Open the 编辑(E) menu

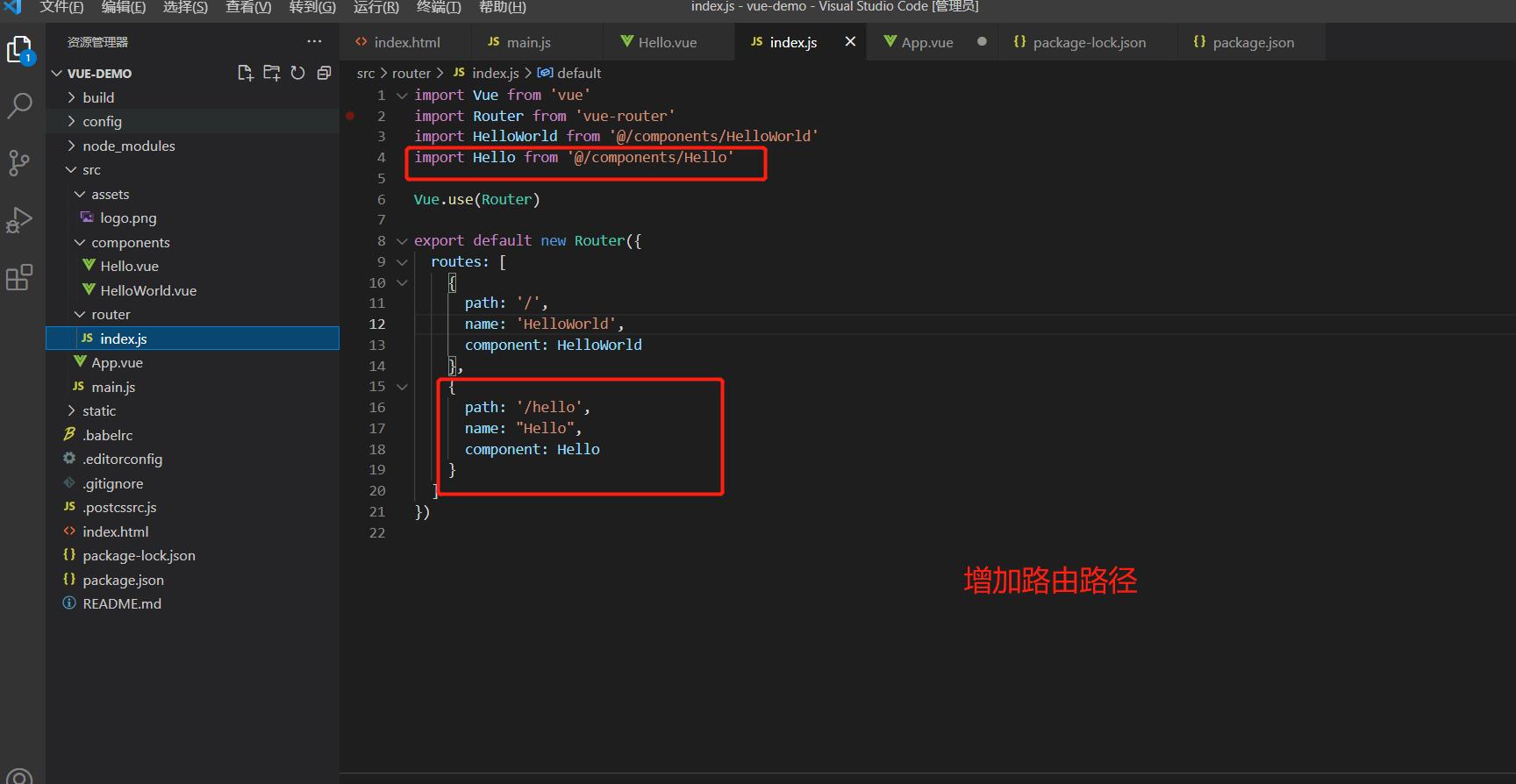[124, 7]
